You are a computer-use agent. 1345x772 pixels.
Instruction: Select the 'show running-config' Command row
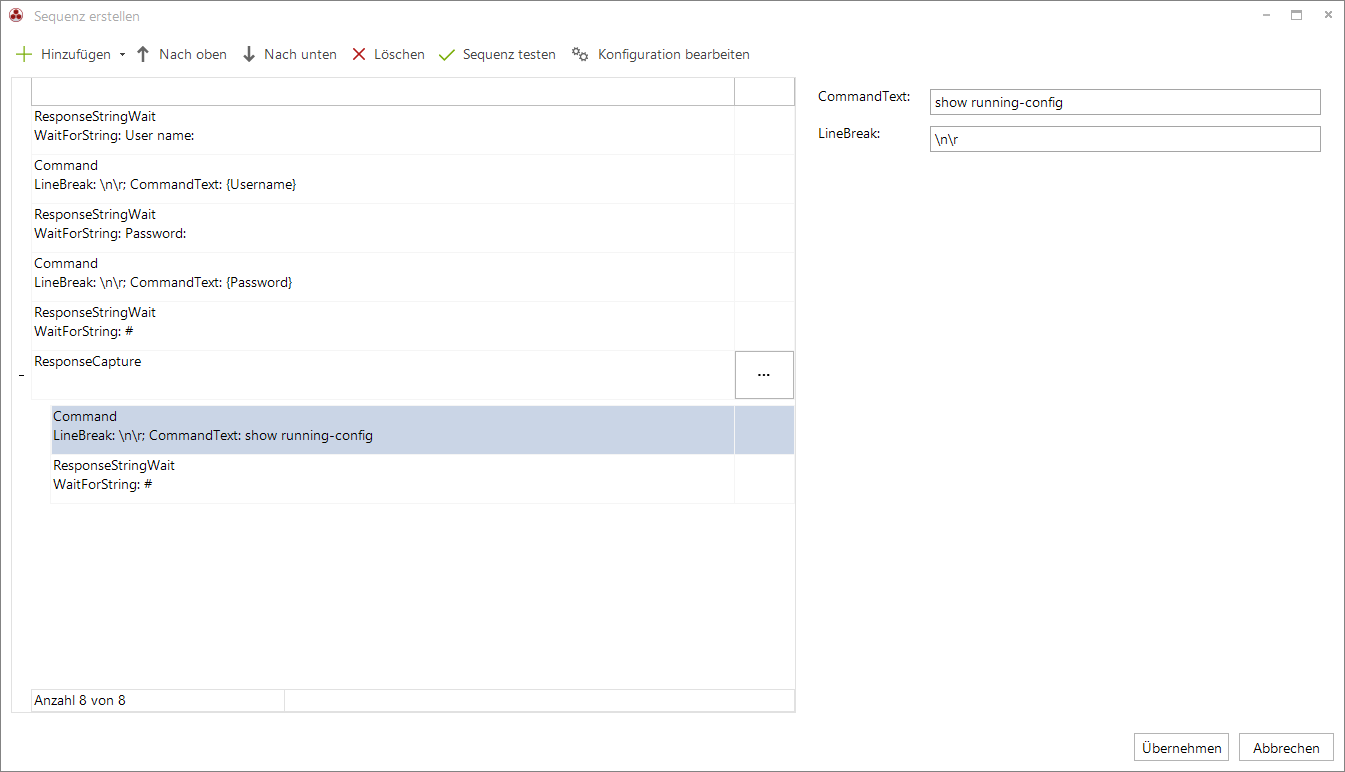pyautogui.click(x=423, y=430)
